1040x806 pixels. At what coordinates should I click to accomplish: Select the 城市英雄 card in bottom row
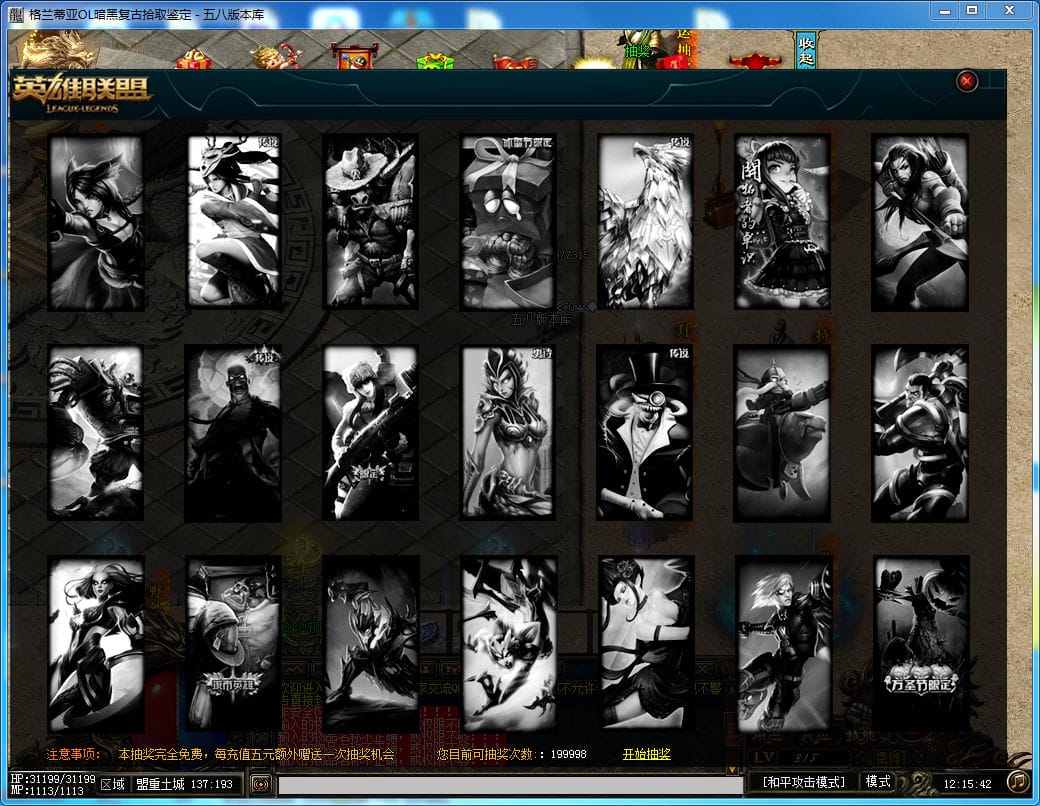click(x=233, y=642)
